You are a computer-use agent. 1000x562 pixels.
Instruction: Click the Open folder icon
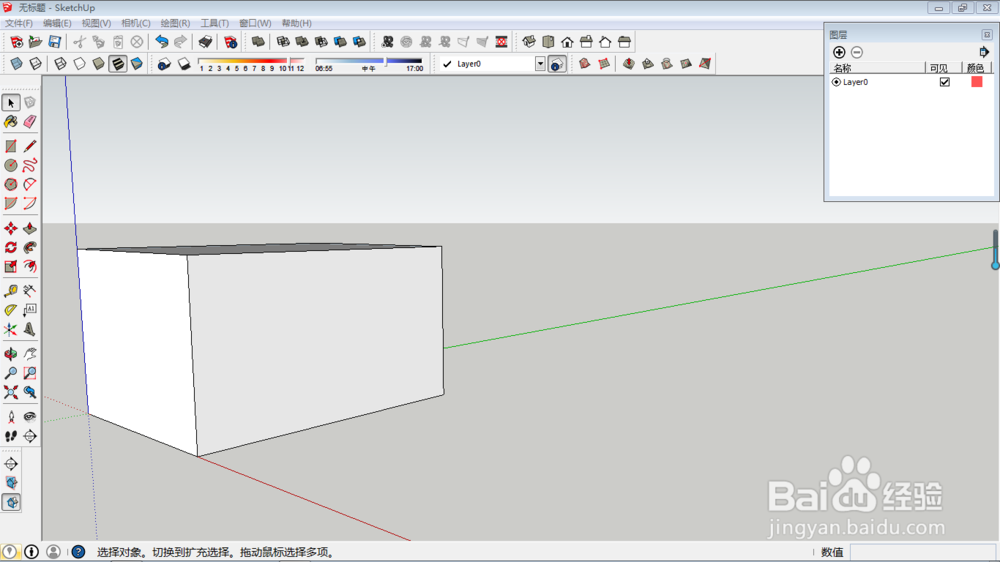pos(36,42)
